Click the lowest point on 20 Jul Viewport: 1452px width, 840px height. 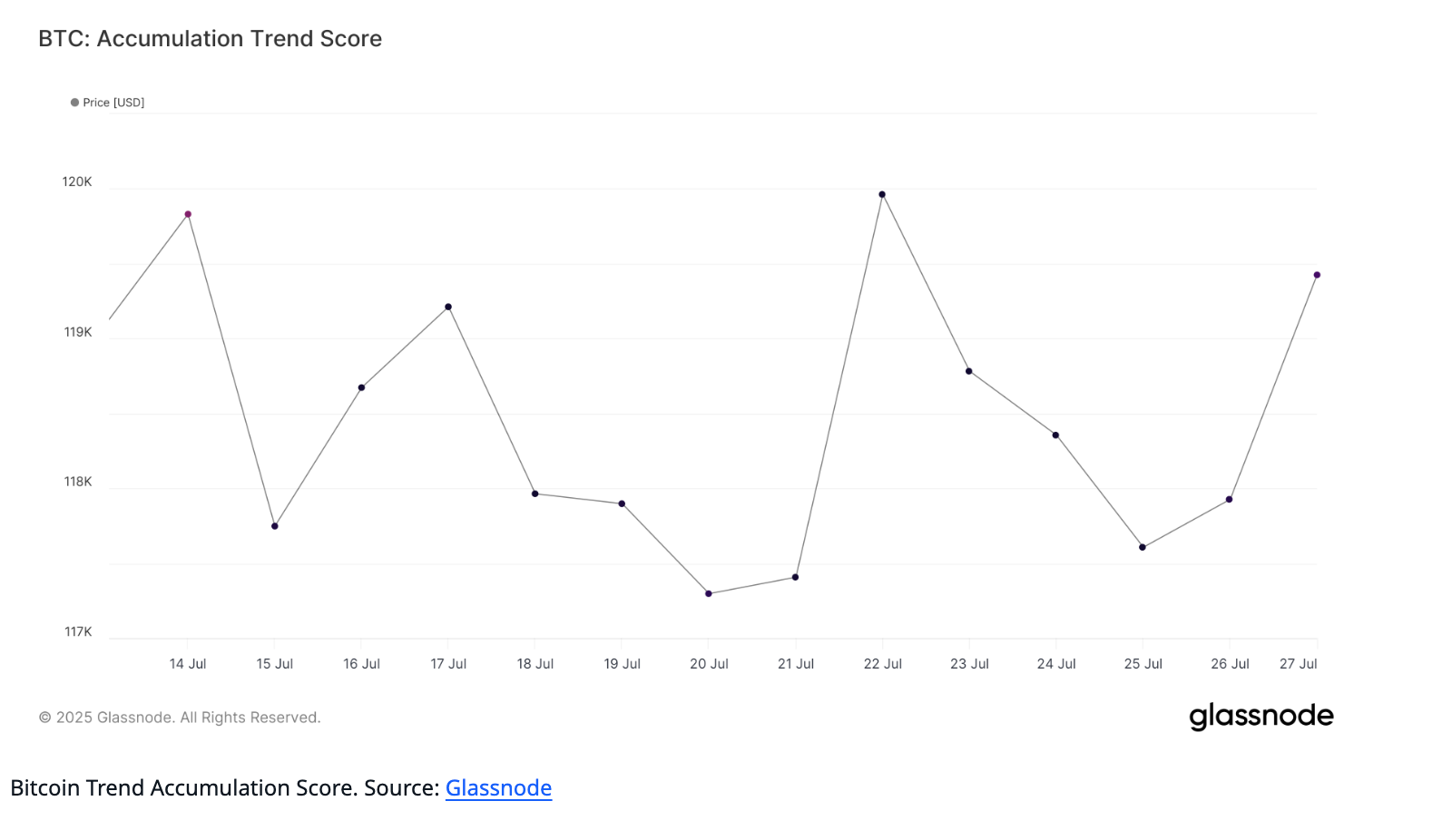tap(709, 593)
